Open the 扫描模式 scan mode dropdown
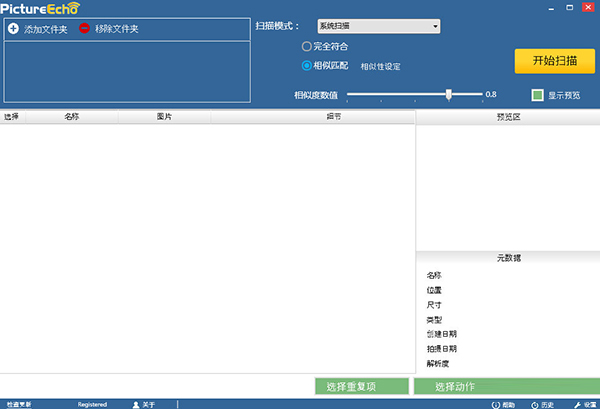Image resolution: width=600 pixels, height=409 pixels. coord(379,26)
